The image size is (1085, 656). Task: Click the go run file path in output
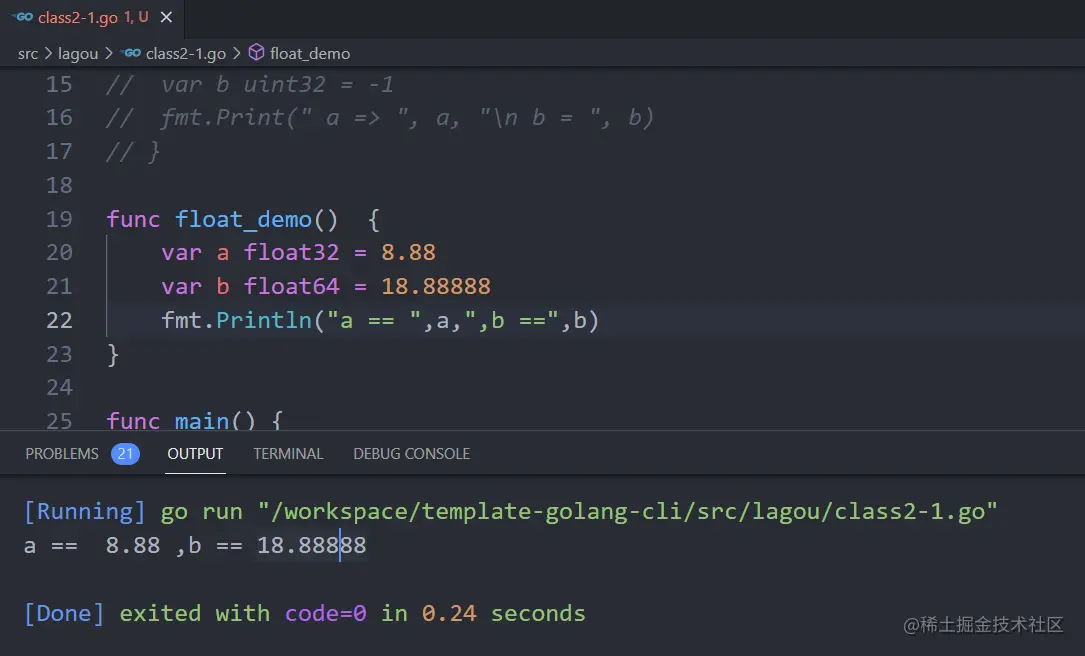[628, 511]
